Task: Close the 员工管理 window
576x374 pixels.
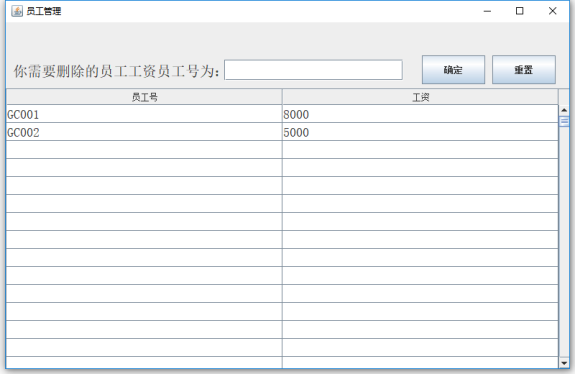Action: pos(552,11)
